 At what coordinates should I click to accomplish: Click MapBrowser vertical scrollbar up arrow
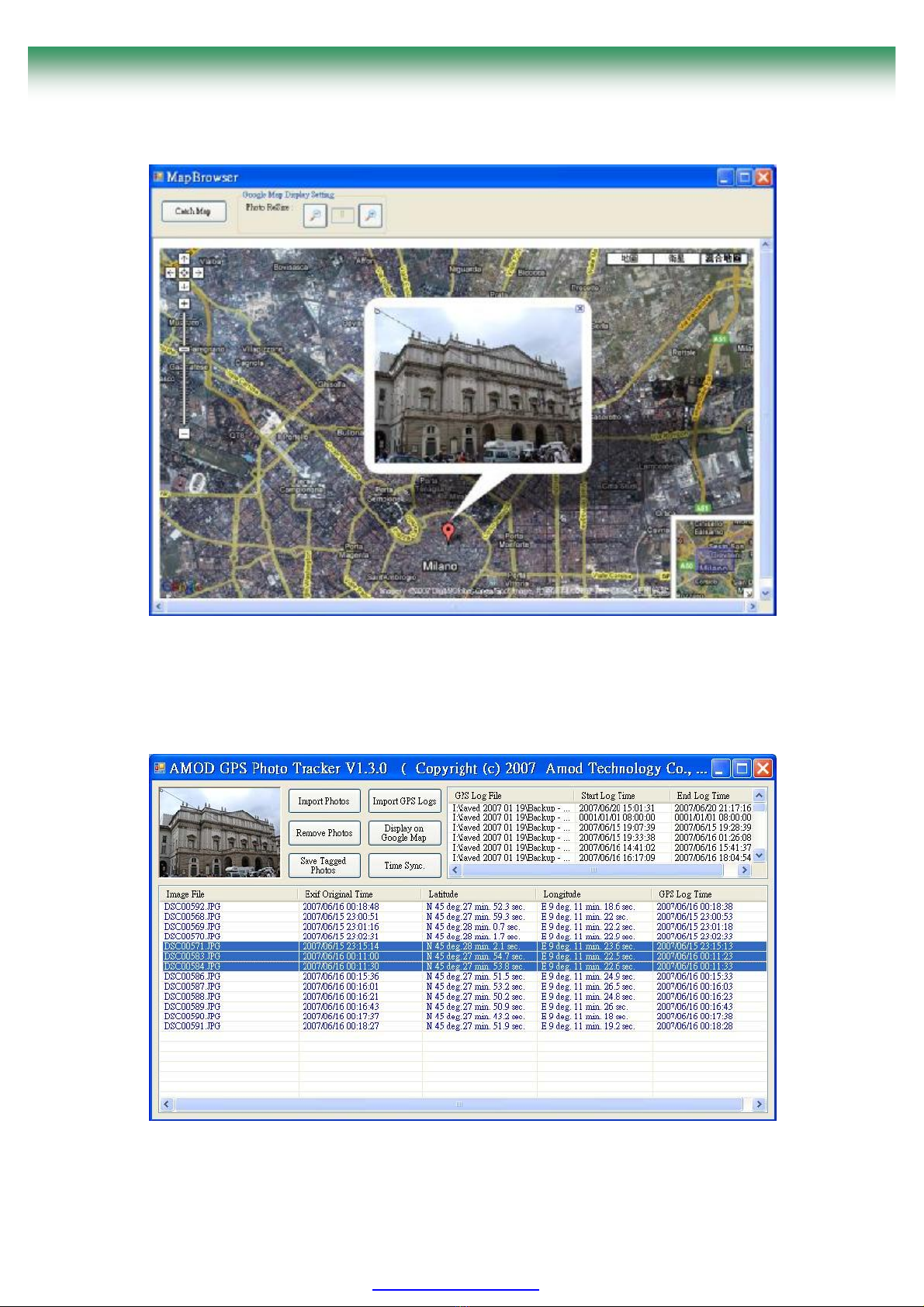click(x=766, y=245)
